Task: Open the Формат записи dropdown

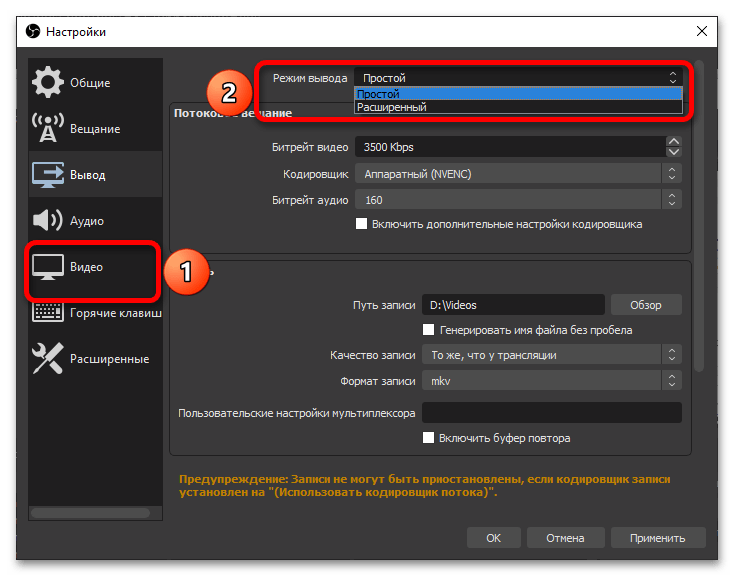Action: [552, 381]
